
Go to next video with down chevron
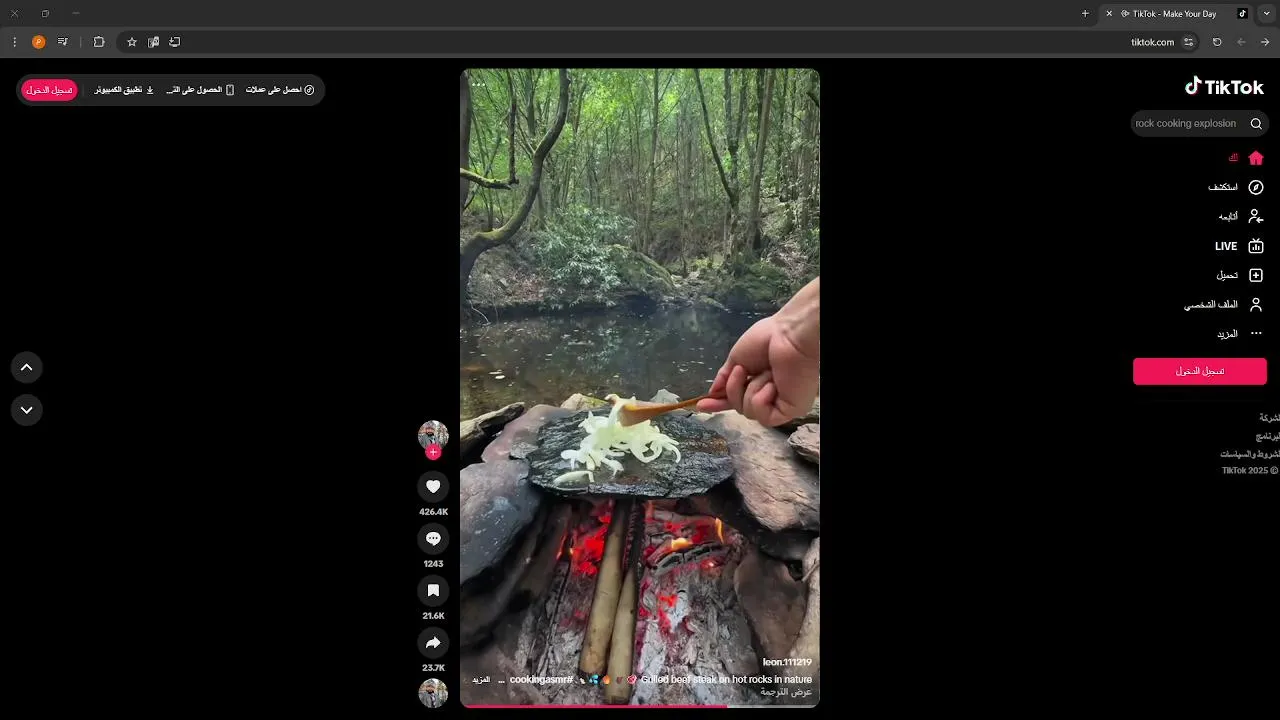click(27, 410)
